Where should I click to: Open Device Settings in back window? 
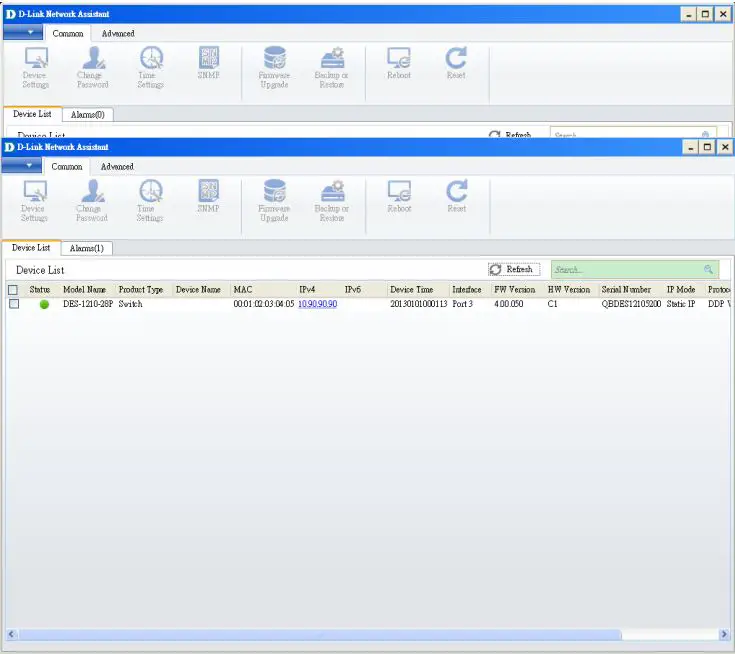tap(36, 68)
